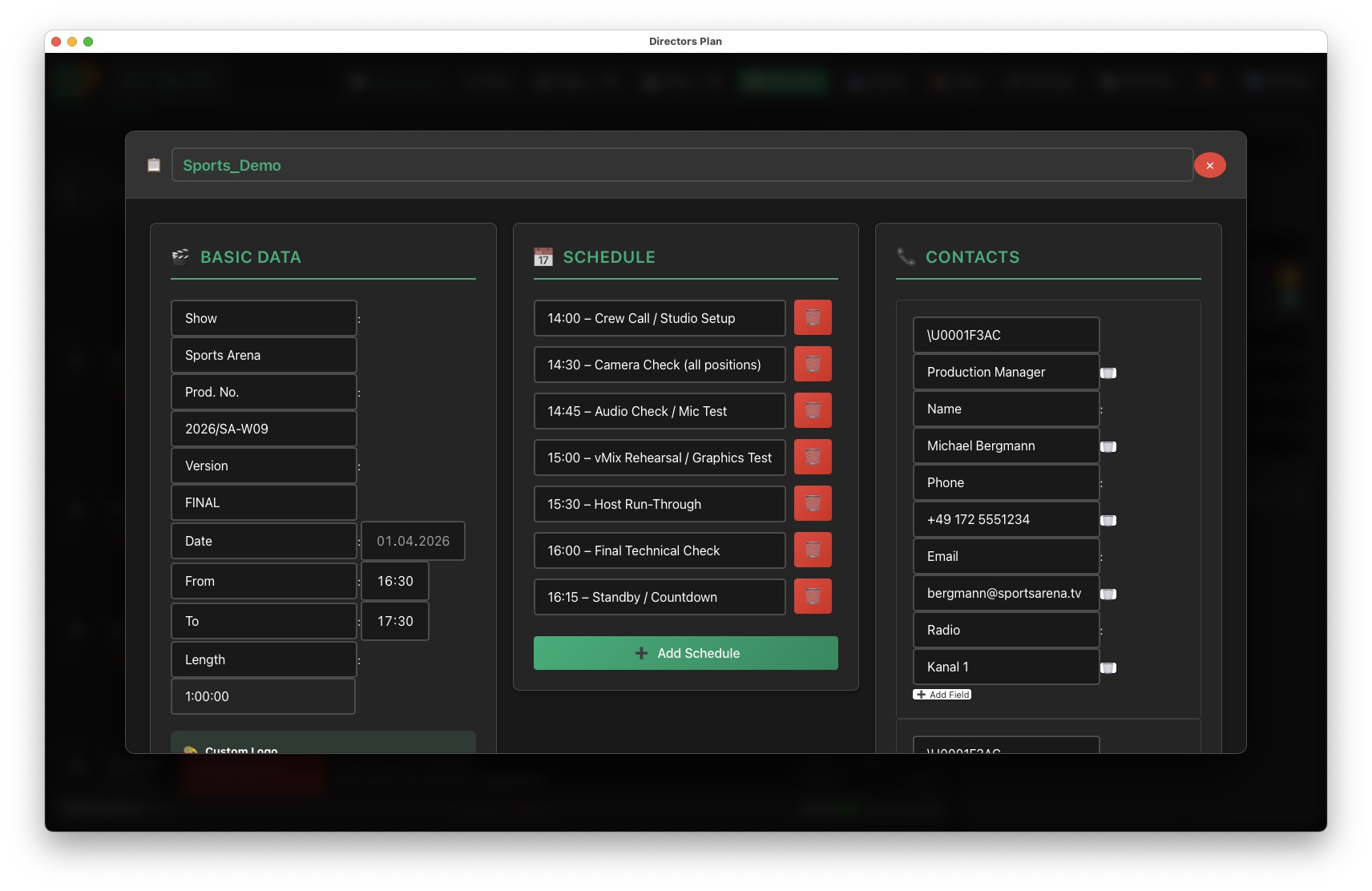Click the Email label field in Contacts

1007,556
